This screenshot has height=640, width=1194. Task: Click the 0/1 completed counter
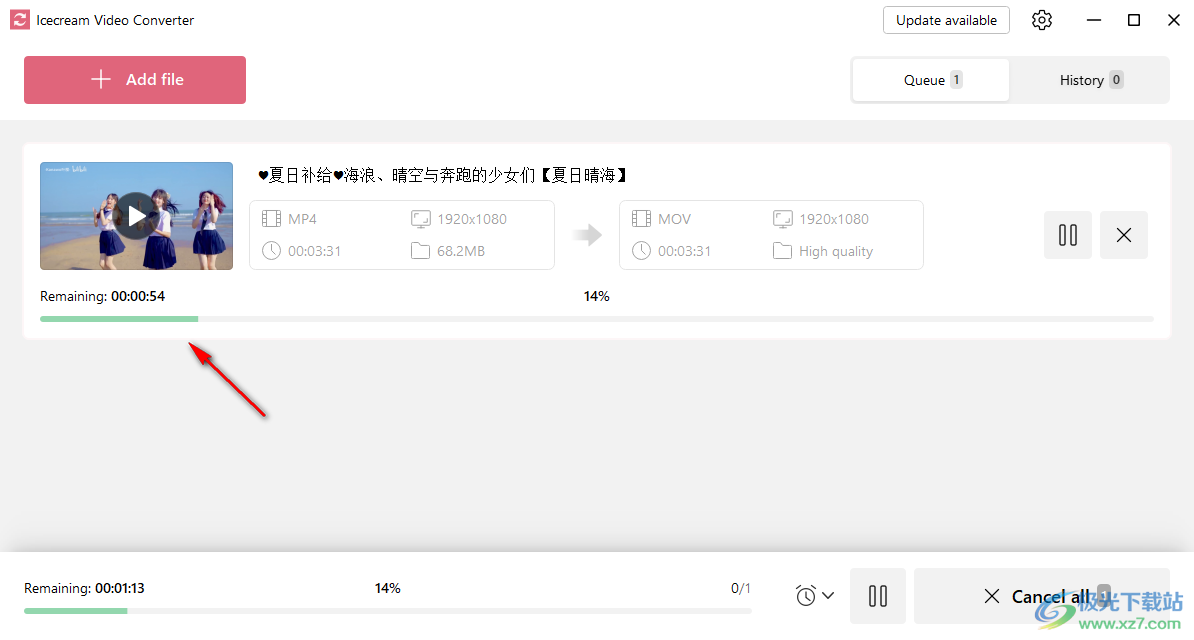(740, 588)
